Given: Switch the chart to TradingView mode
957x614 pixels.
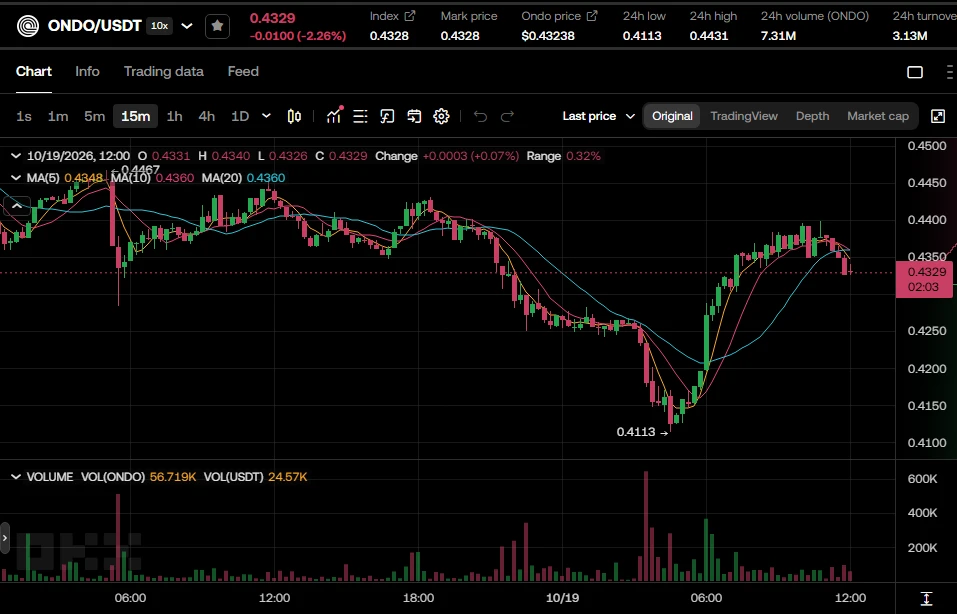Looking at the screenshot, I should point(744,116).
